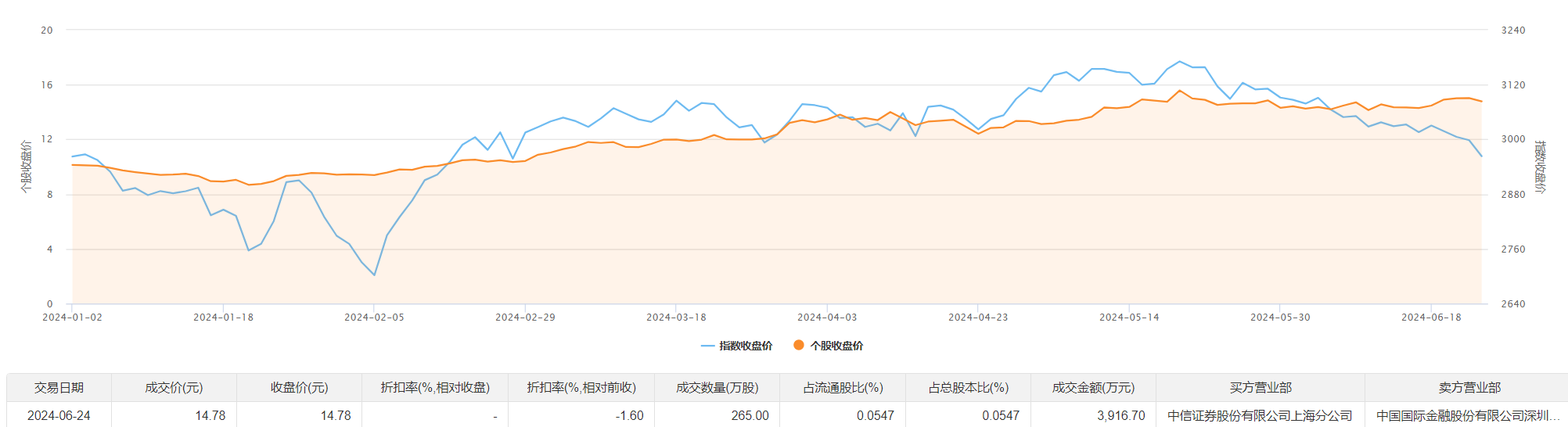Click the 2024-02-05 date on the x-axis
This screenshot has height=427, width=1568.
(374, 318)
